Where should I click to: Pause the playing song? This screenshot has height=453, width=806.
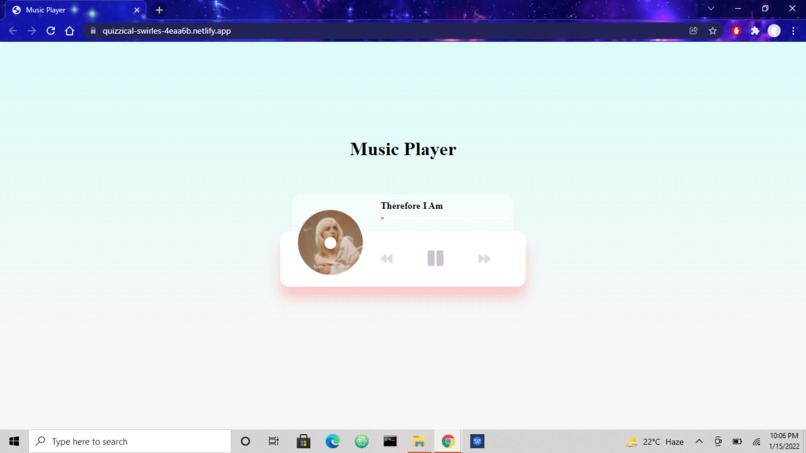pyautogui.click(x=435, y=258)
